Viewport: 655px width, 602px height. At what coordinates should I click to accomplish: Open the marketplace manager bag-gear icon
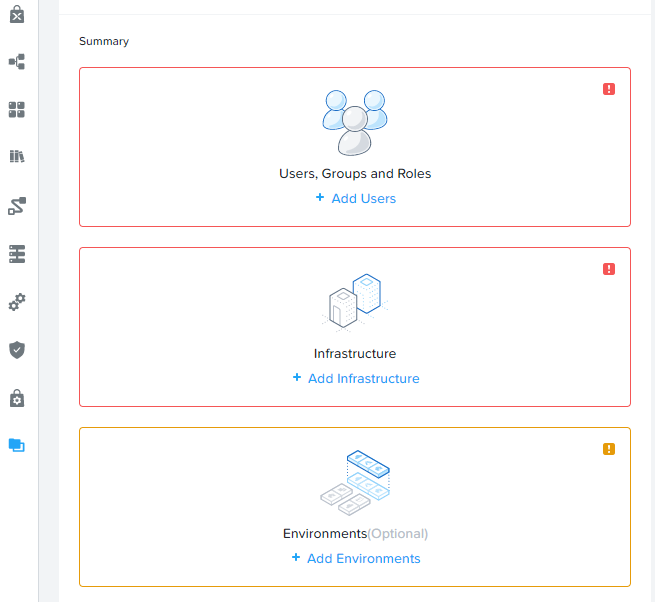[x=17, y=398]
